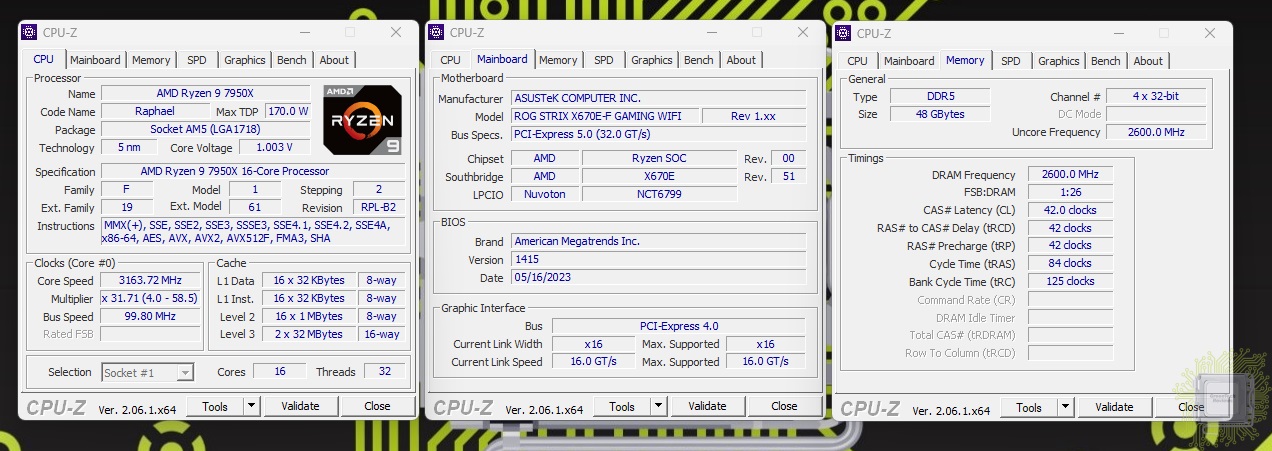This screenshot has width=1272, height=451.
Task: Click the AMD Ryzen 9 logo image
Action: click(362, 120)
